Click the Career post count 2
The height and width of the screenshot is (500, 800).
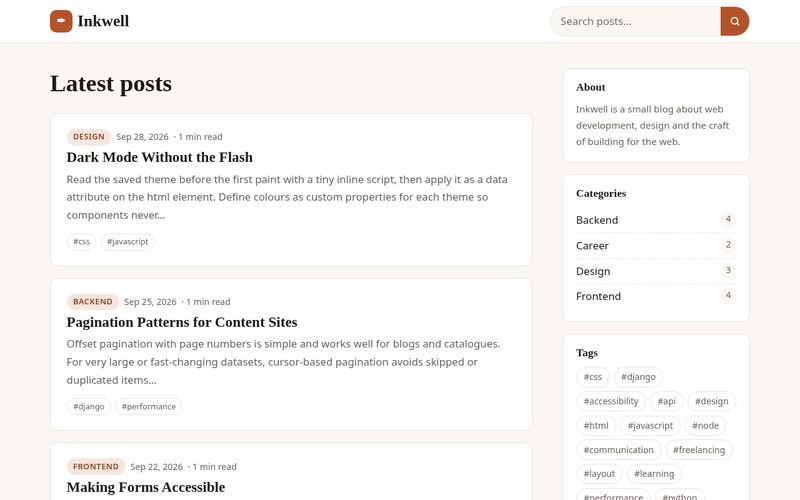point(728,244)
